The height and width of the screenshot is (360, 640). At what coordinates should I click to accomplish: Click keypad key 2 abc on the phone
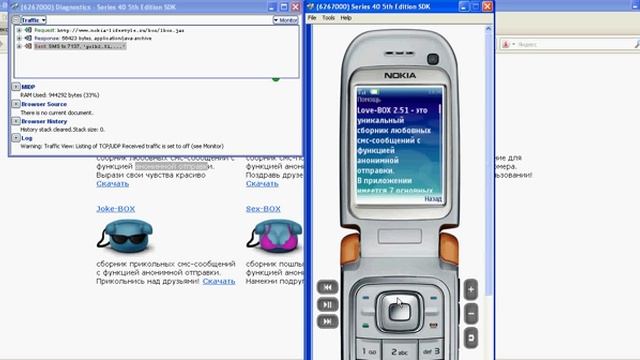(399, 351)
